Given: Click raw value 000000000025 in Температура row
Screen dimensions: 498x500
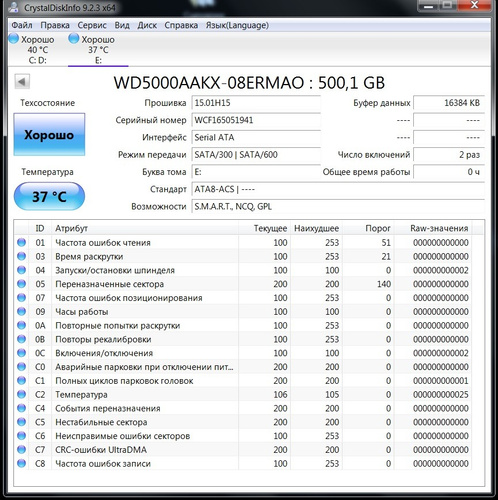Looking at the screenshot, I should [x=441, y=395].
